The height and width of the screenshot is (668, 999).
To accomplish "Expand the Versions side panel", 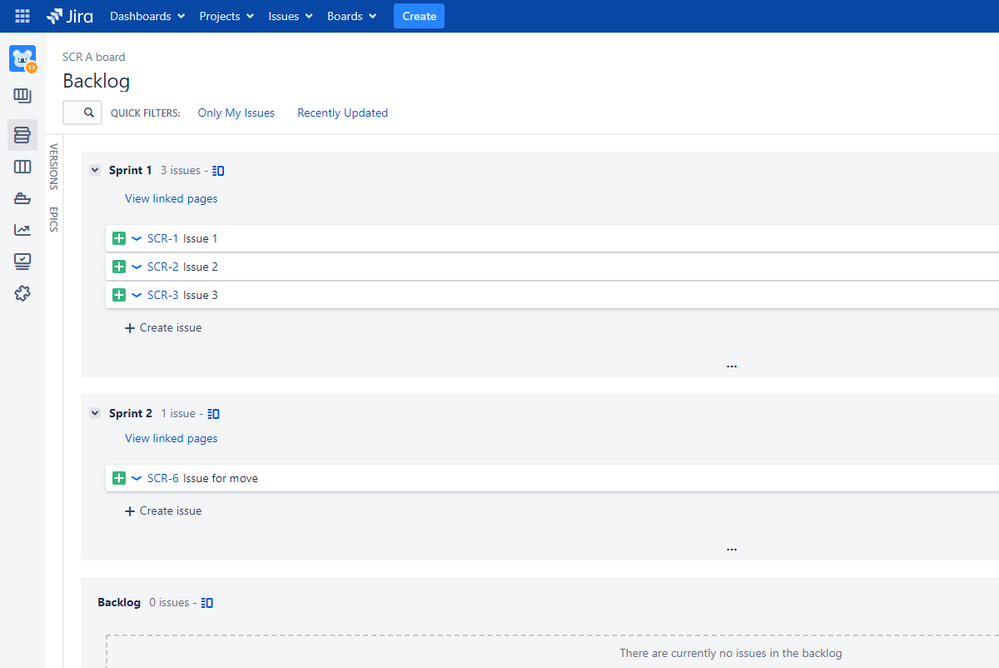I will tap(54, 166).
